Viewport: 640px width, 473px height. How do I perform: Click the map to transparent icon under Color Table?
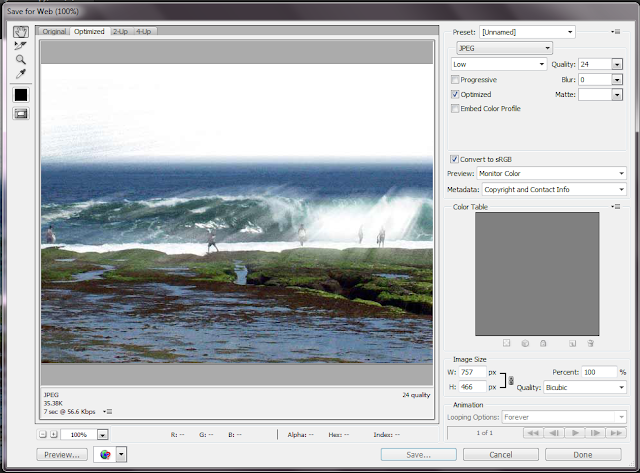coord(507,343)
